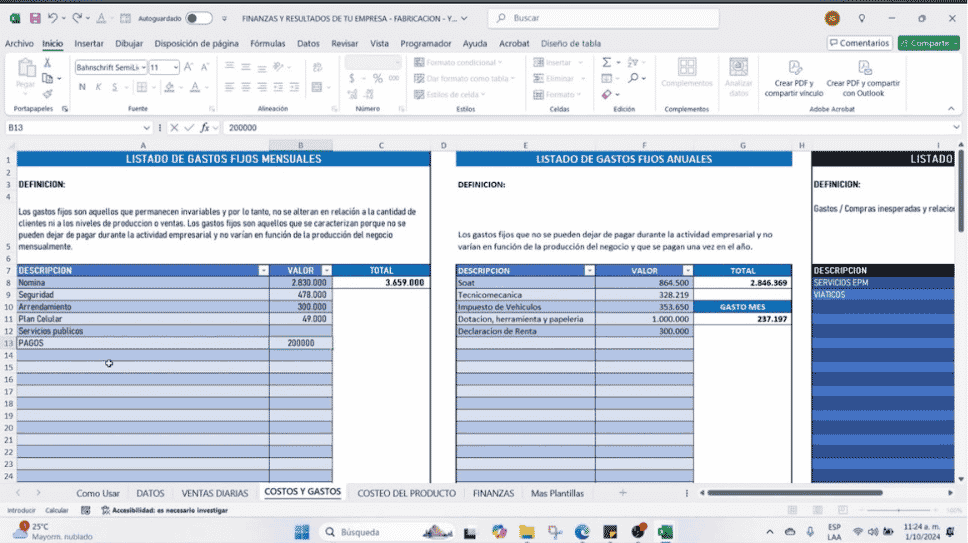Click the decrease font size icon

[205, 67]
